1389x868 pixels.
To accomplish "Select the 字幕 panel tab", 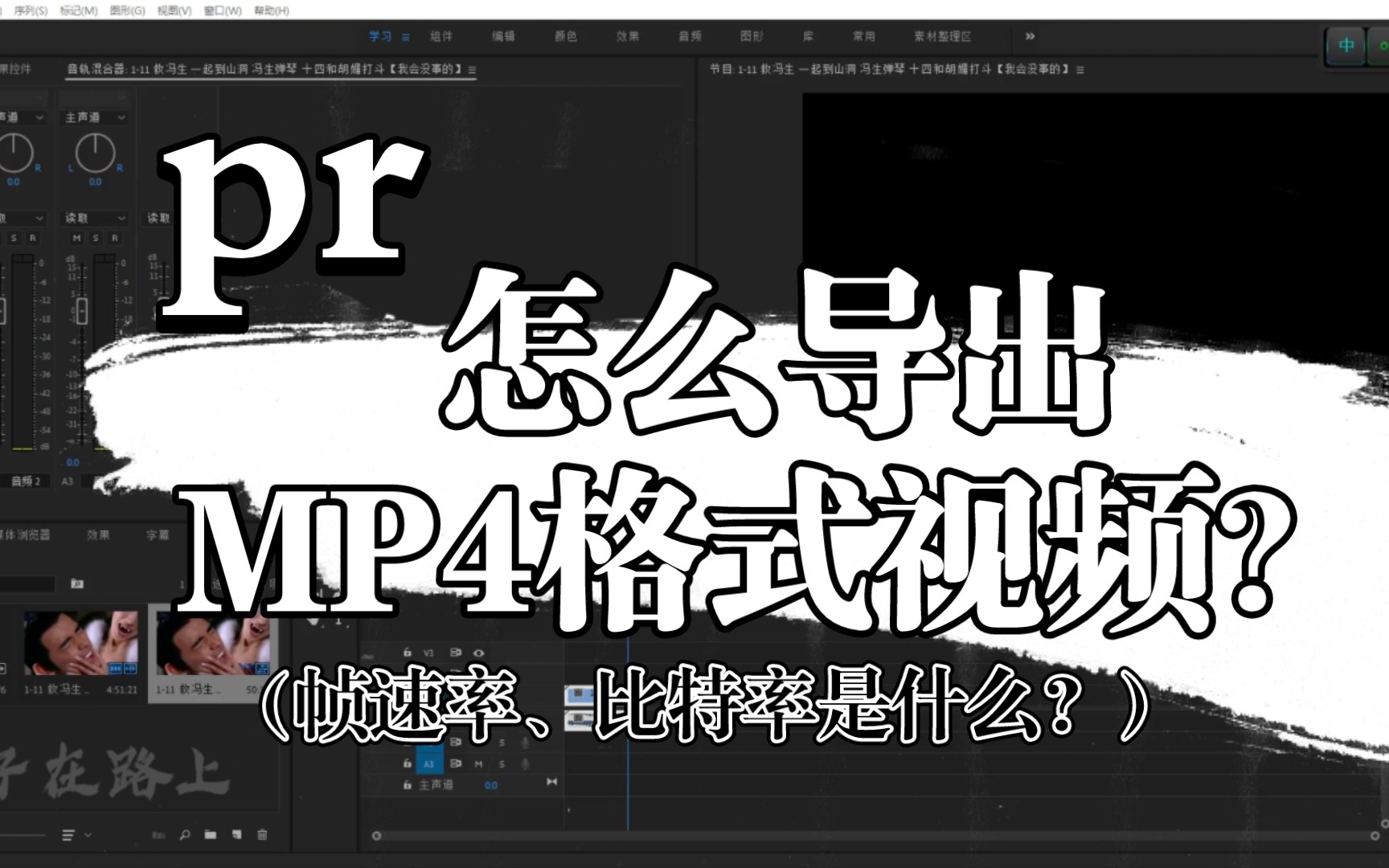I will coord(158,534).
